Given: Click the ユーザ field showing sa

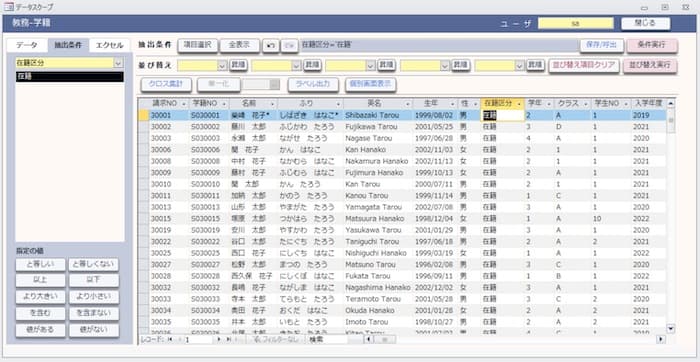Looking at the screenshot, I should [575, 24].
